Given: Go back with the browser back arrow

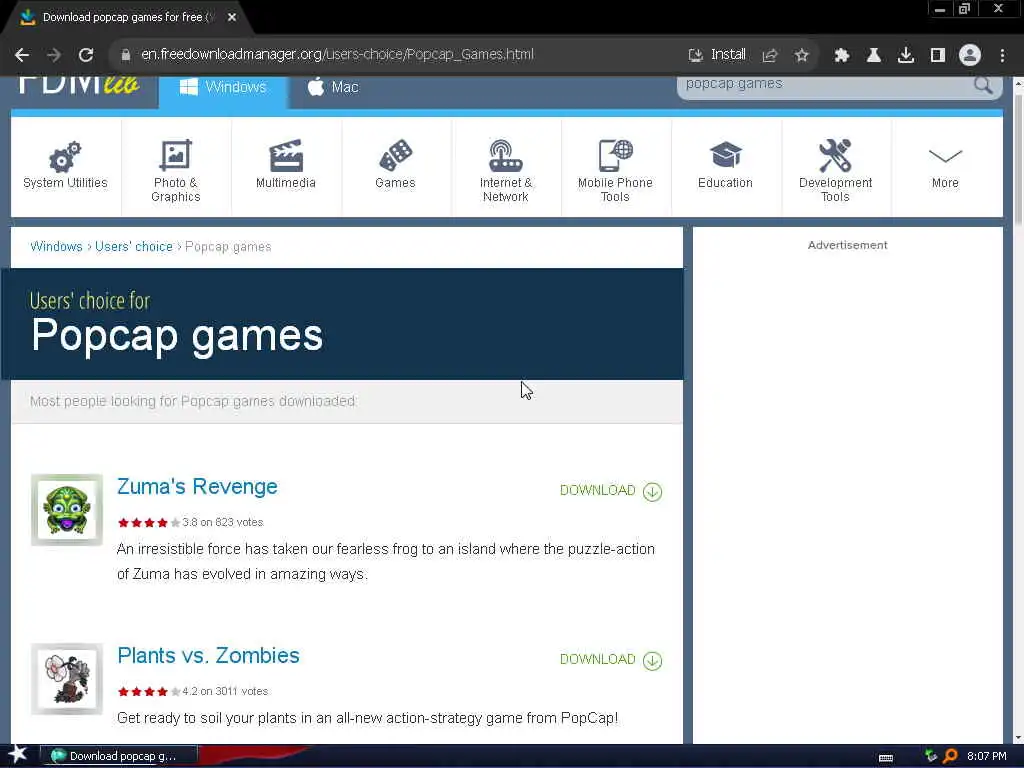Looking at the screenshot, I should click(22, 55).
